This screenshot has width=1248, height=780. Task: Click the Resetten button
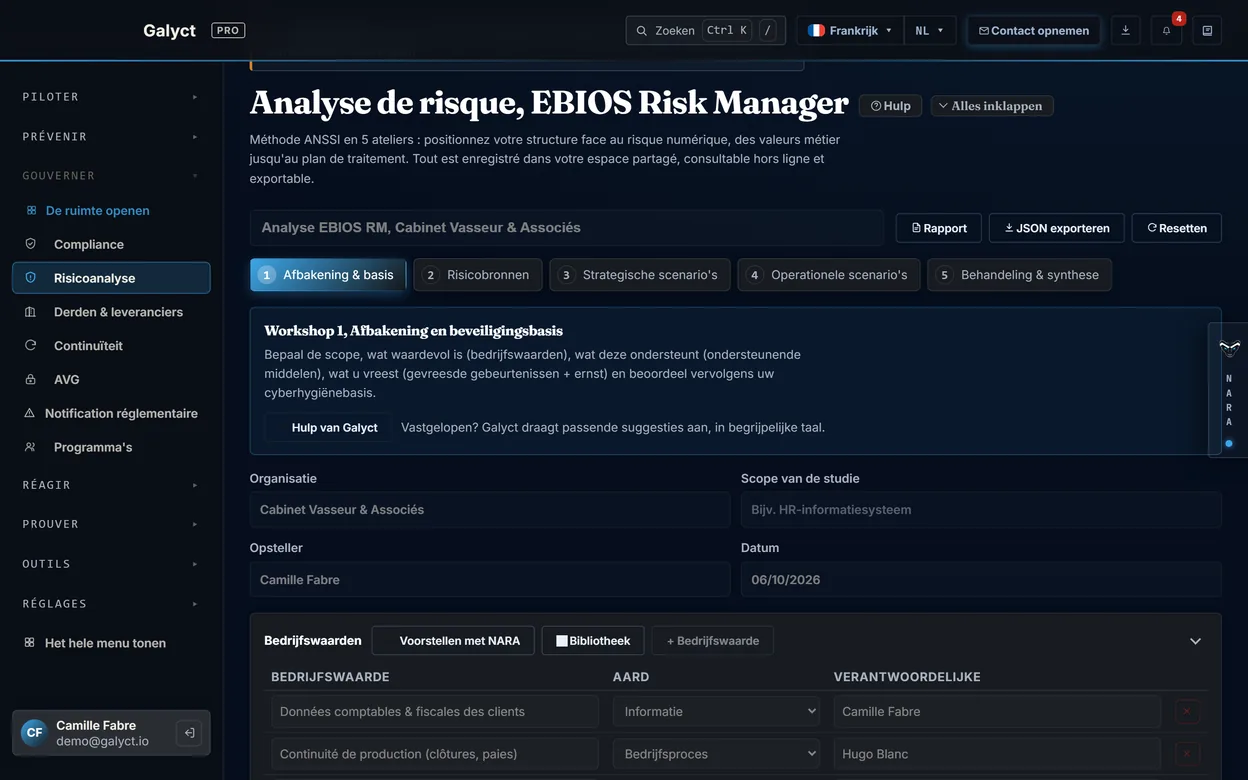(x=1177, y=228)
